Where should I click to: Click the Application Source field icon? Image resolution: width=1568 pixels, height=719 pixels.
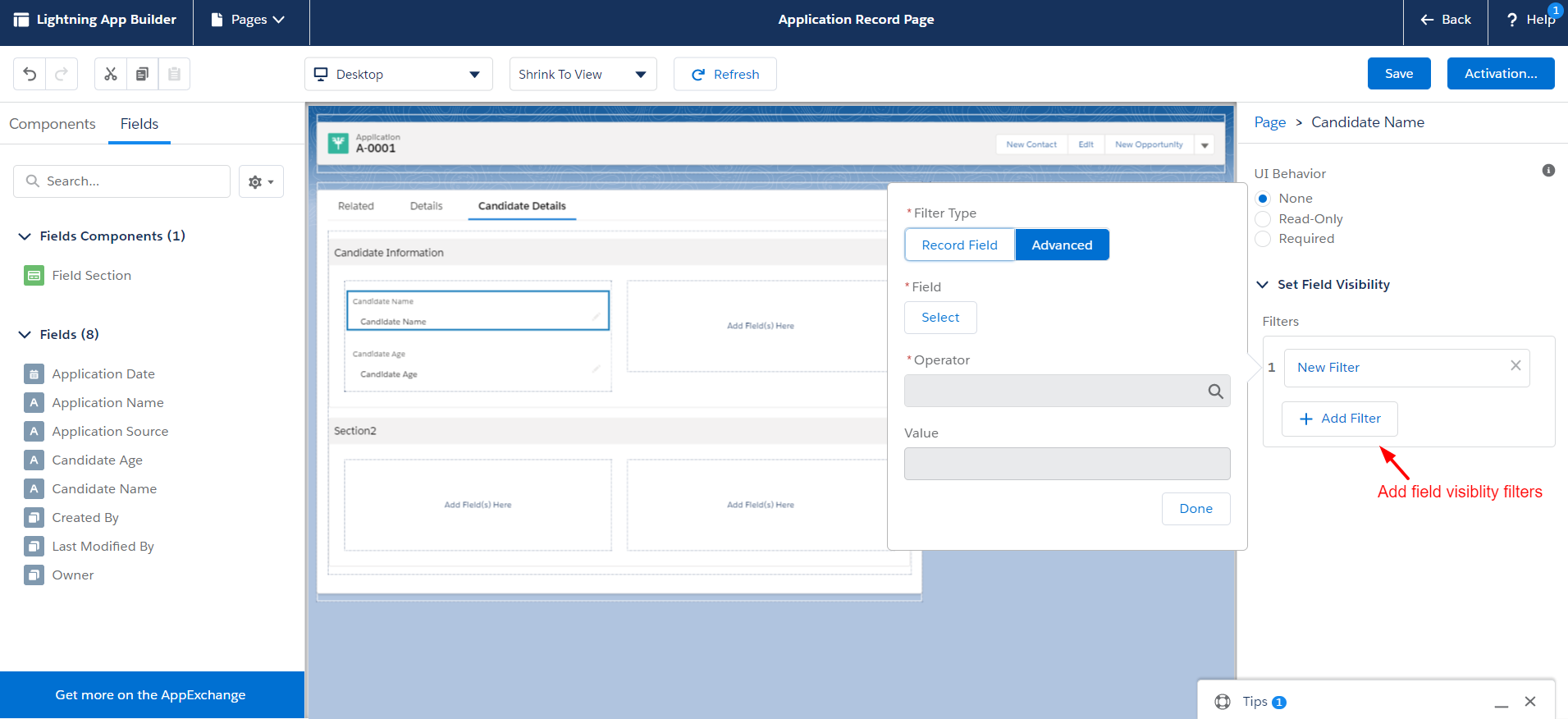pos(34,432)
